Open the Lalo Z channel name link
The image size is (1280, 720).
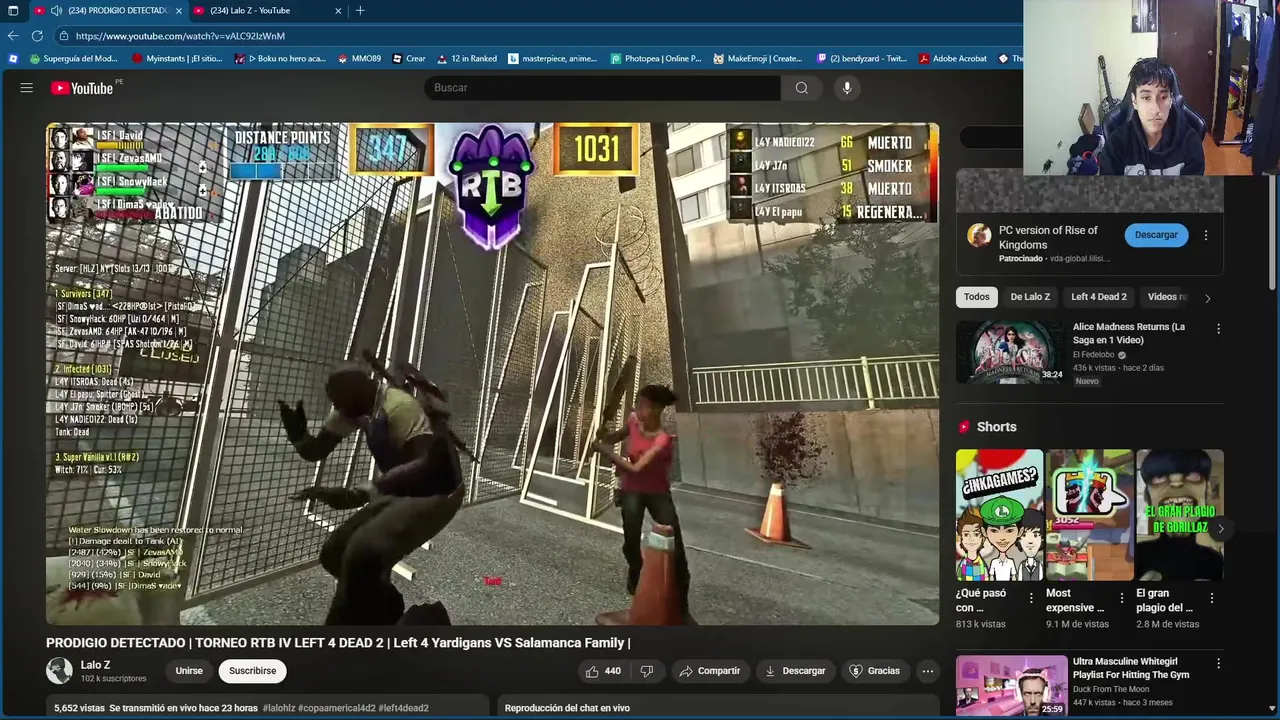click(96, 665)
